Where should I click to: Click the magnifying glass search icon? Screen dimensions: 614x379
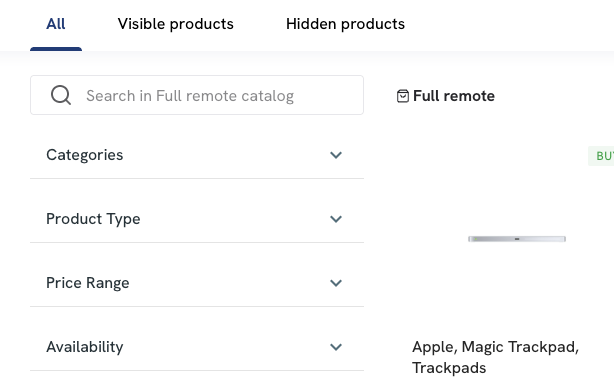tap(61, 95)
